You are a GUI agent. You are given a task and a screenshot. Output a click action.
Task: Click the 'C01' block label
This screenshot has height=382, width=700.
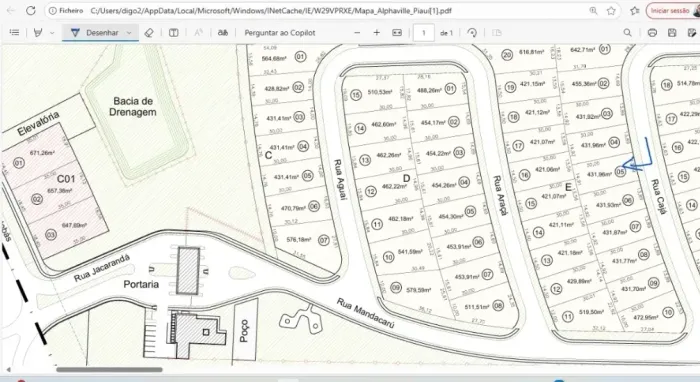point(66,179)
